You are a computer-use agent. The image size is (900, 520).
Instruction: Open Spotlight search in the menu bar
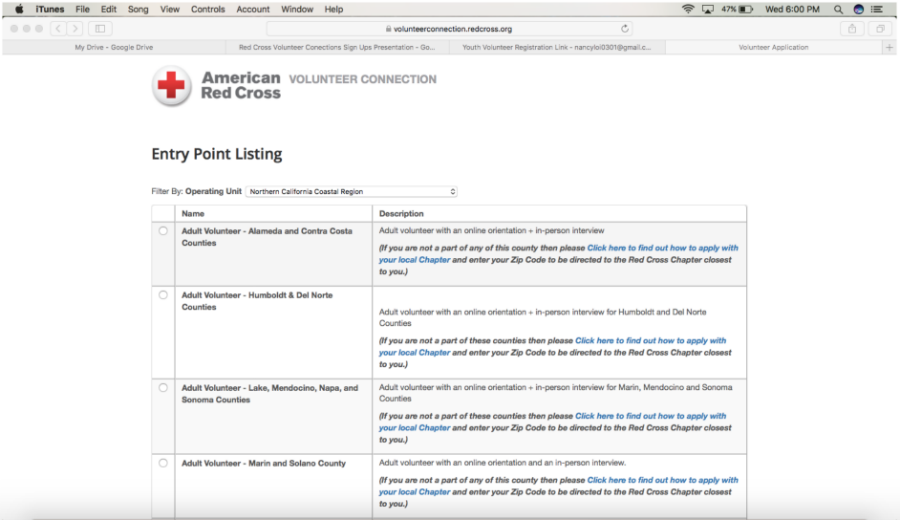838,9
